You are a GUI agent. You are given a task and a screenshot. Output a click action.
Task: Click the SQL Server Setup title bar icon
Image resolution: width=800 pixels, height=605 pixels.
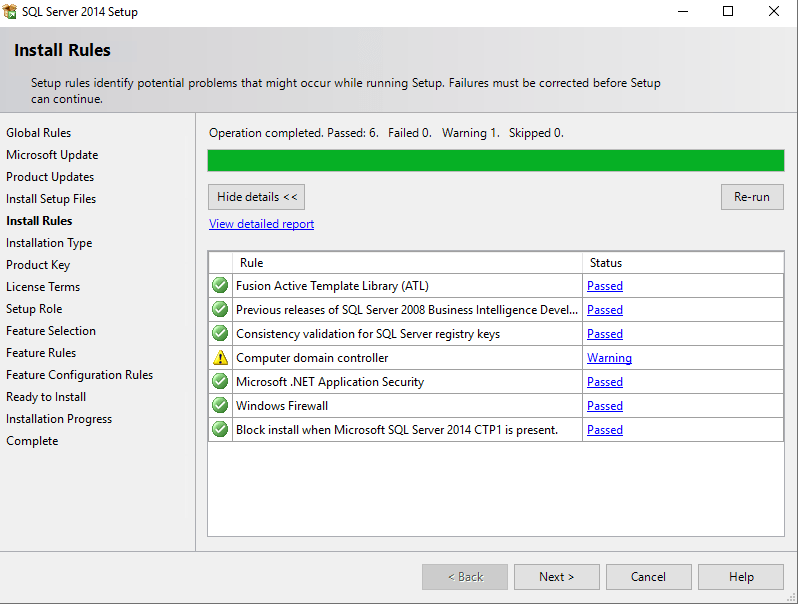click(x=11, y=12)
